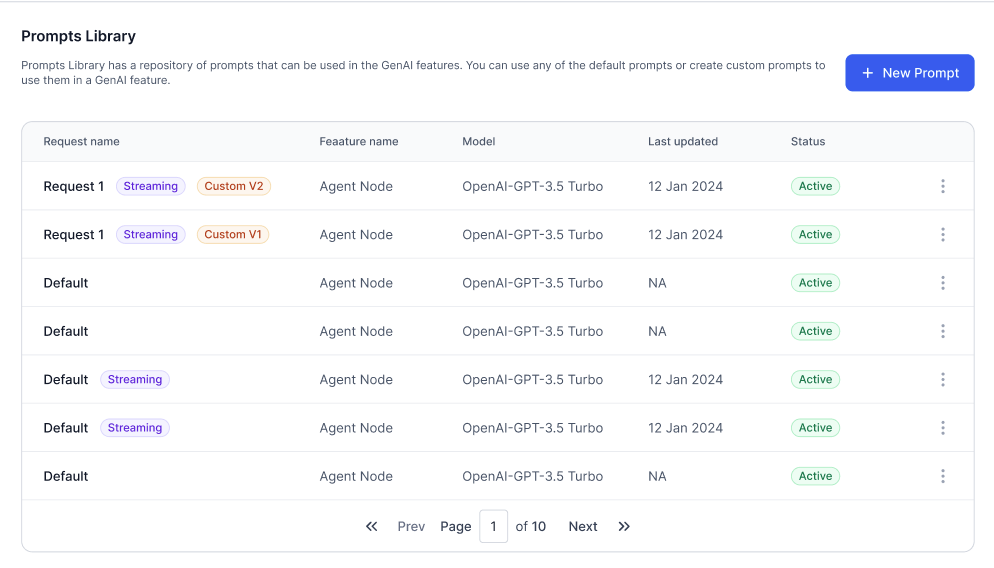Click the Request name column header
The image size is (994, 568).
pyautogui.click(x=81, y=142)
